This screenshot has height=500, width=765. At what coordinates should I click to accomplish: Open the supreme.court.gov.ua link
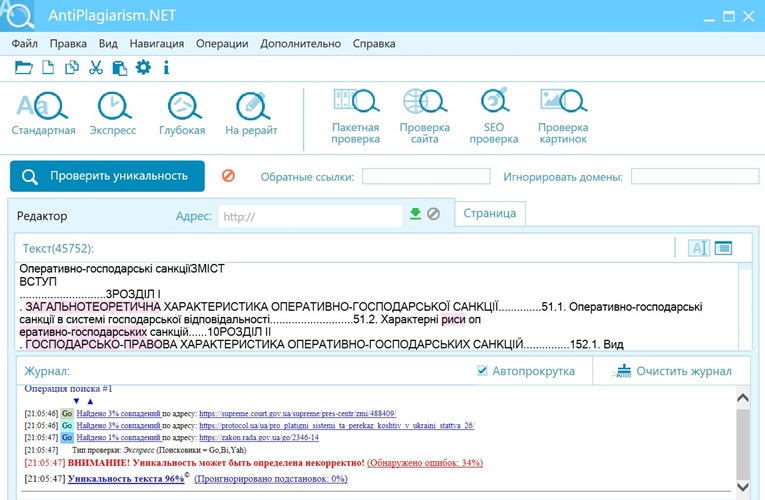tap(298, 413)
